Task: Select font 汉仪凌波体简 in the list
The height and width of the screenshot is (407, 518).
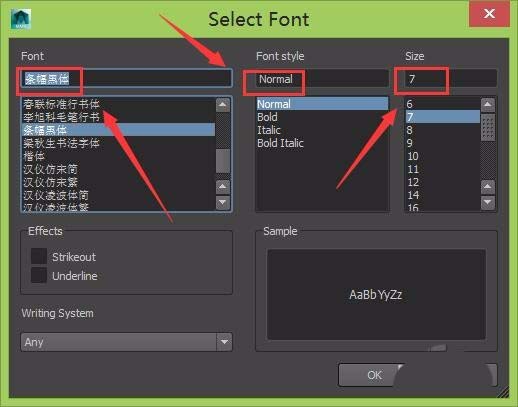Action: [119, 195]
